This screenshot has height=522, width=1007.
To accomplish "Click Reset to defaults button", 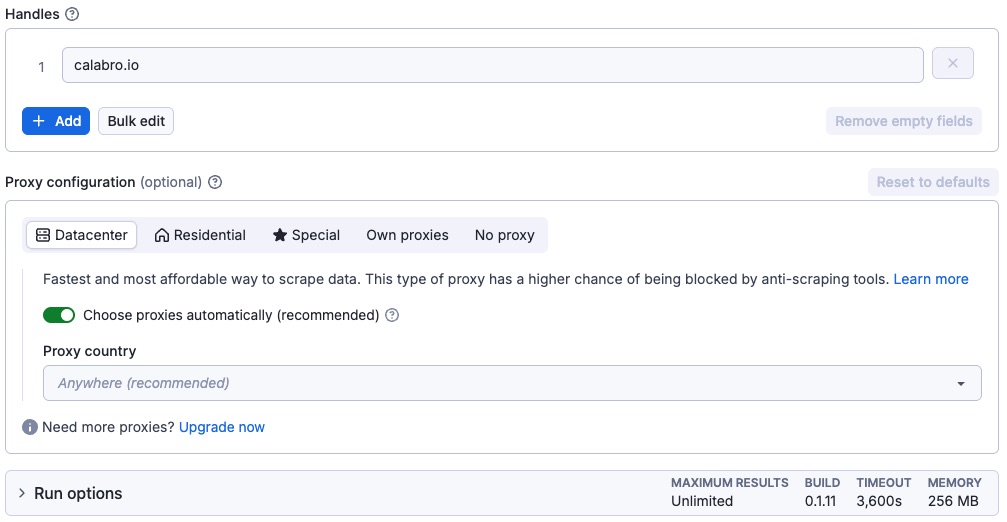I will [x=932, y=182].
